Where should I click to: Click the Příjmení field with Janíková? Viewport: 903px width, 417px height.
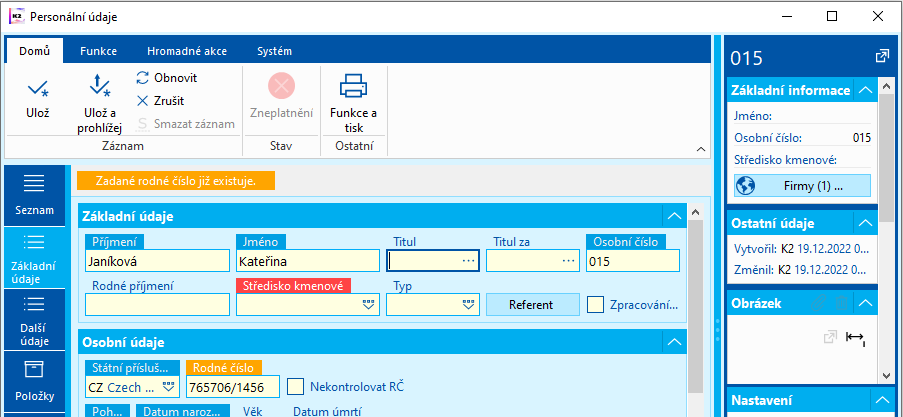click(x=157, y=261)
